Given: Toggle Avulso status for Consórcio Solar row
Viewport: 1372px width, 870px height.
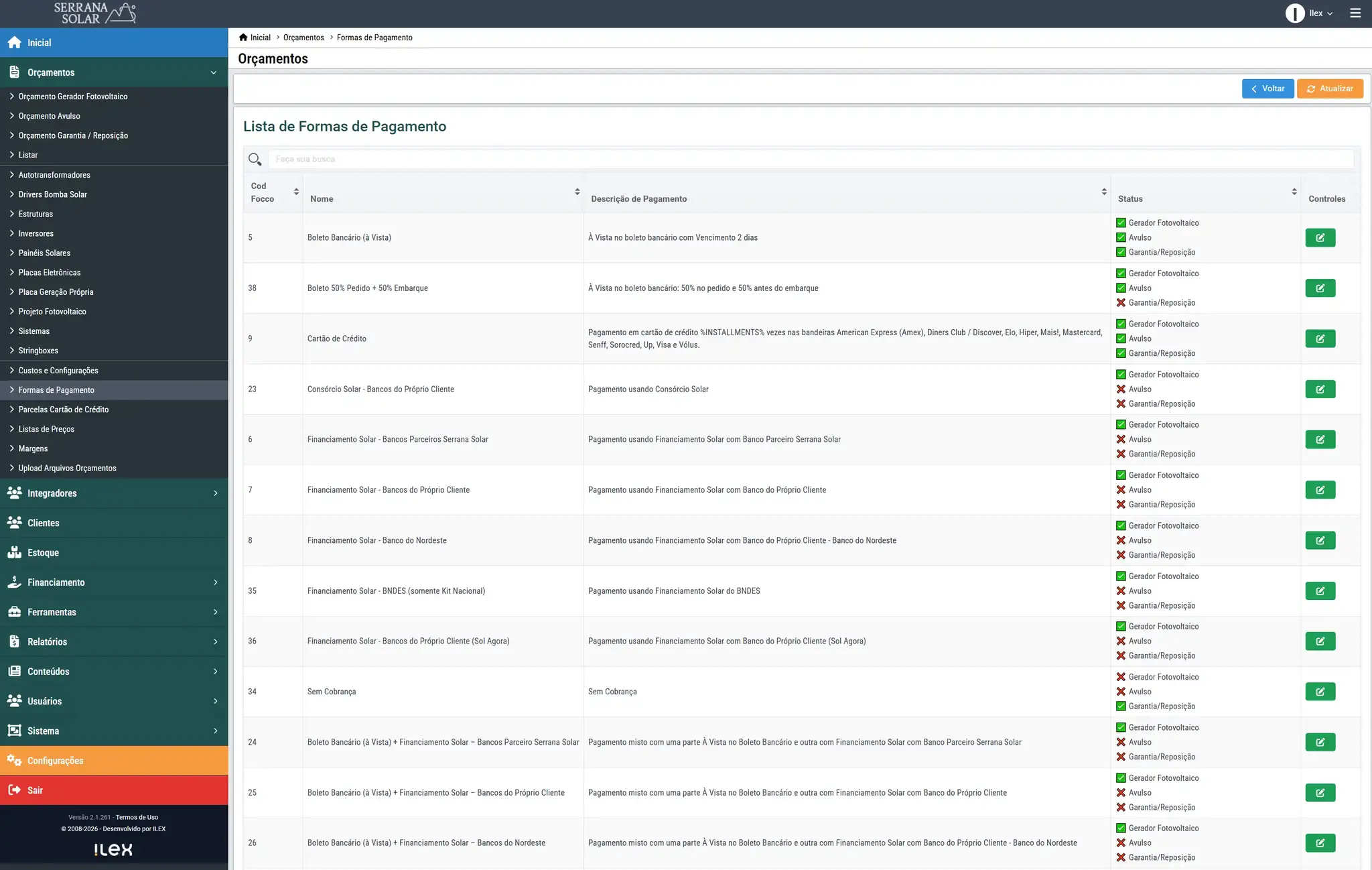Looking at the screenshot, I should [1121, 389].
